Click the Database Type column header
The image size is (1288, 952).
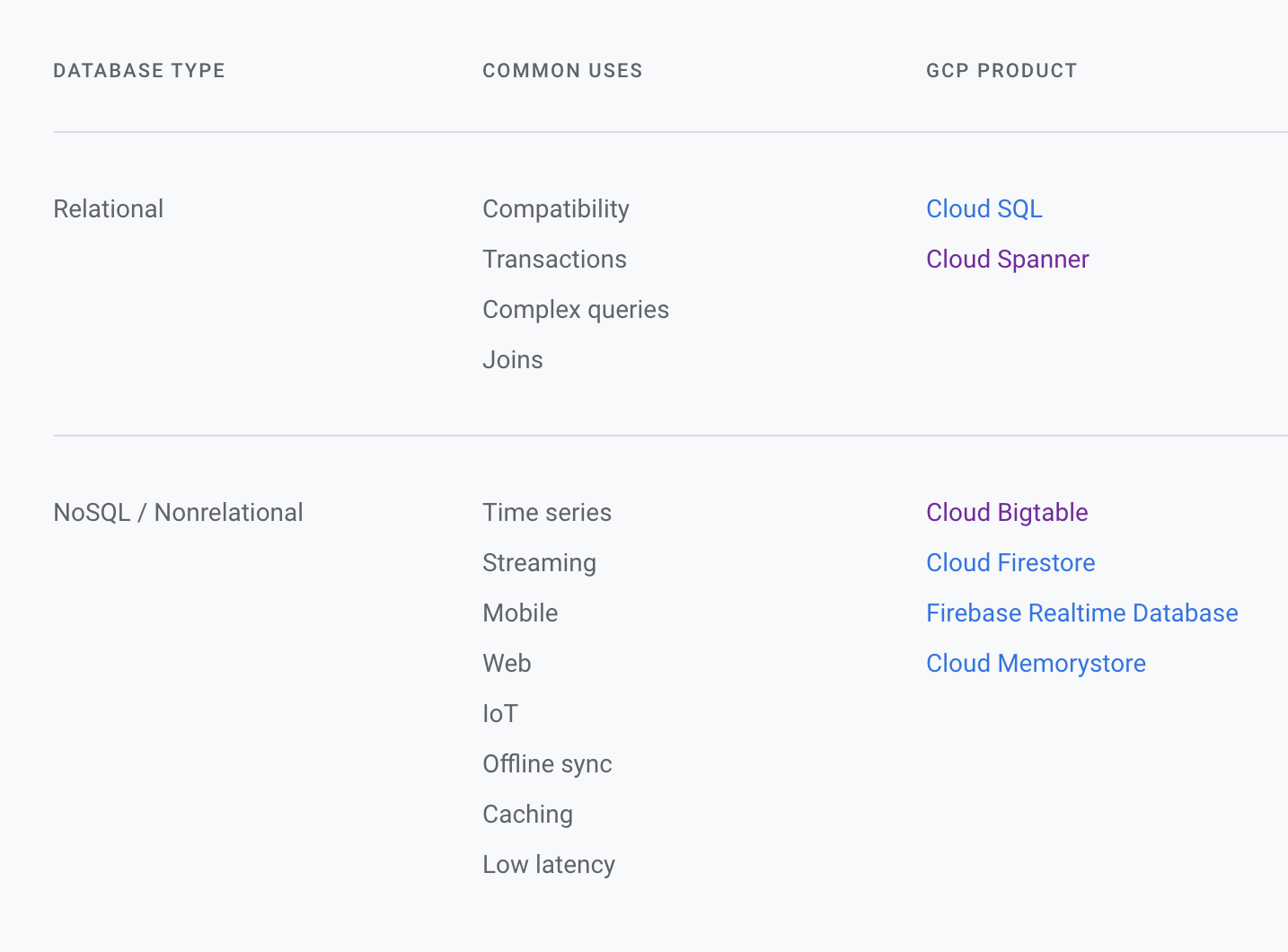tap(139, 71)
